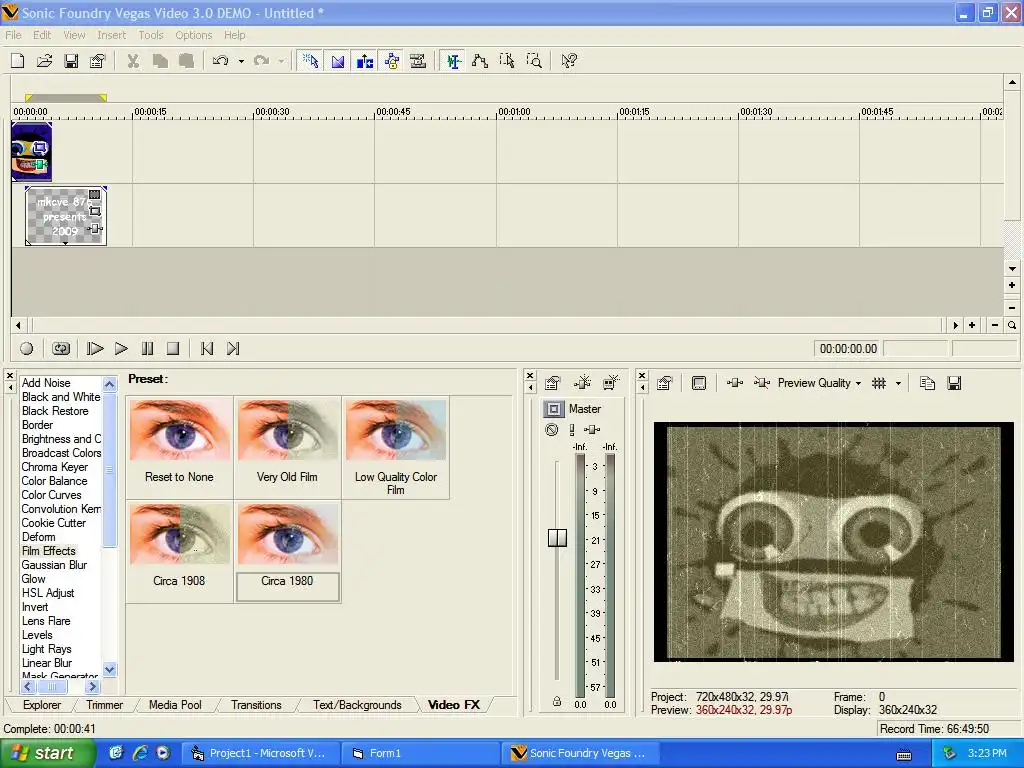Screen dimensions: 1024x768
Task: Switch to the Transitions tab
Action: [256, 705]
